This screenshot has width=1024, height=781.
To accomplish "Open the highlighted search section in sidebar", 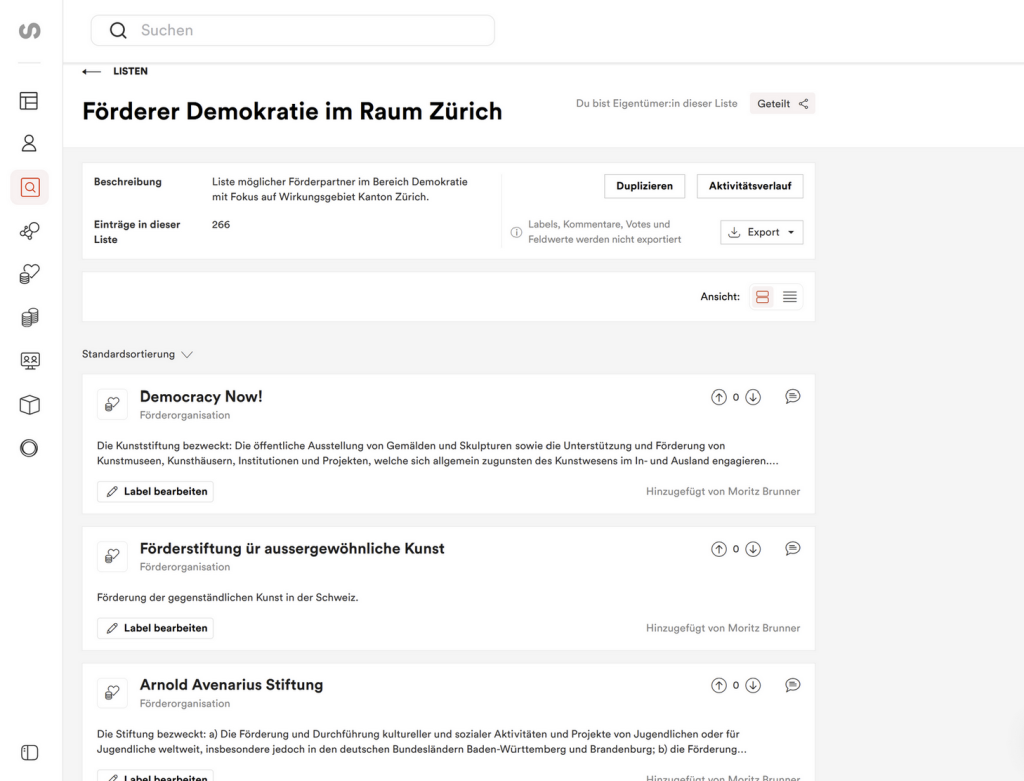I will [x=29, y=187].
